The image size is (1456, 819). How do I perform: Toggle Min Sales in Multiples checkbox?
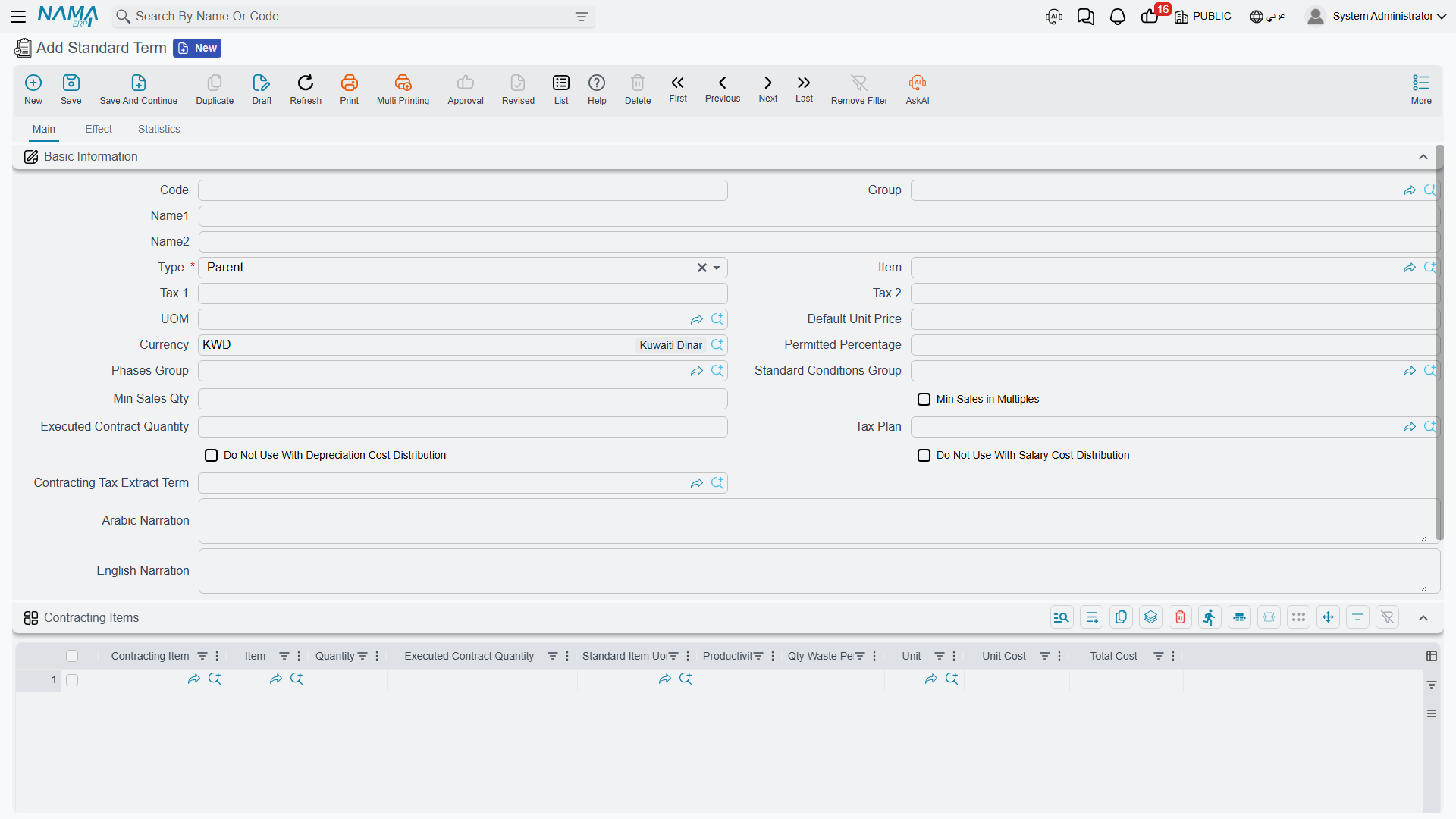point(924,399)
